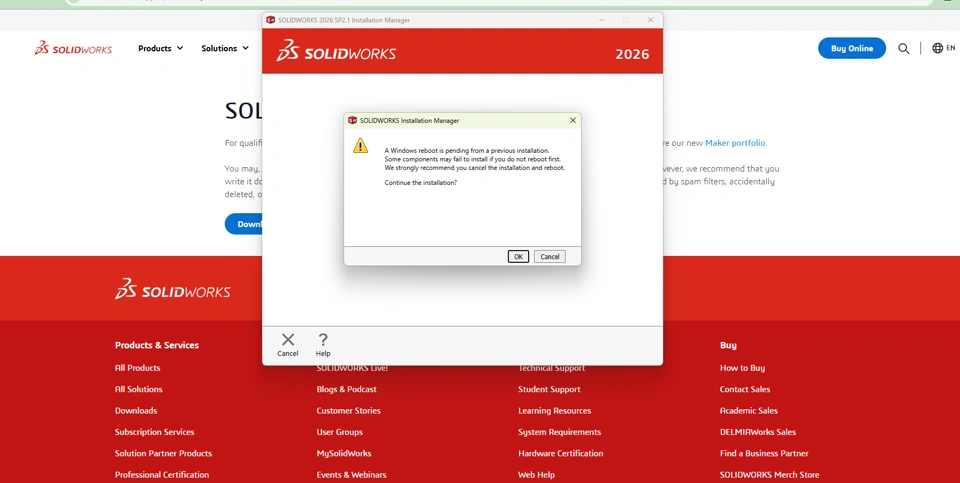Click the Installation Manager title bar icon

[x=271, y=20]
